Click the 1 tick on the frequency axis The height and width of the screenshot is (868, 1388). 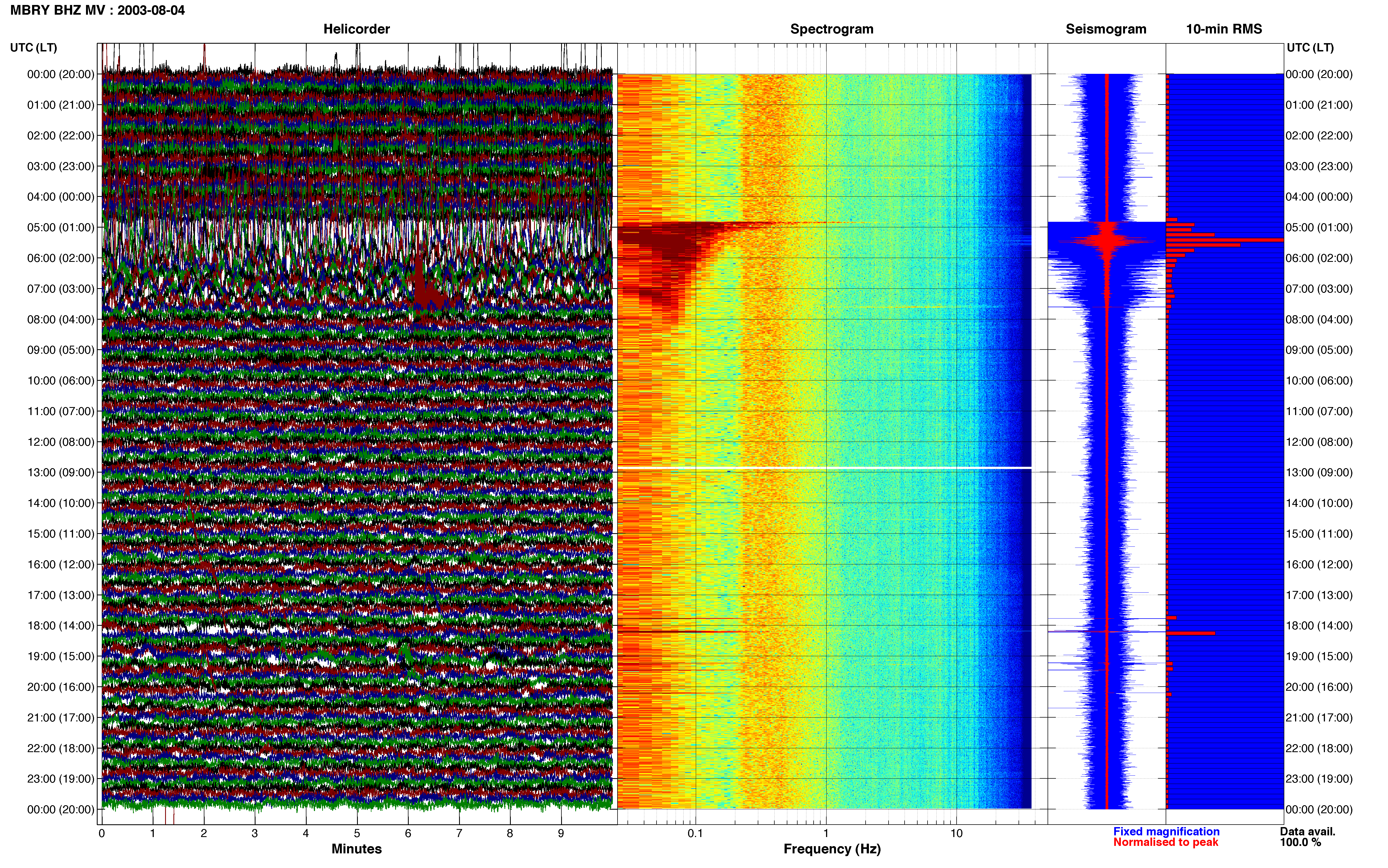click(x=826, y=833)
